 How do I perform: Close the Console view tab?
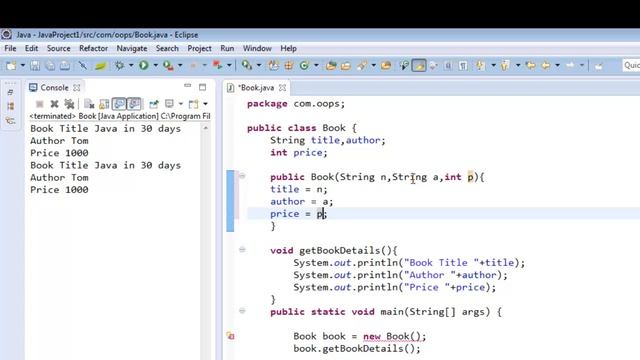point(77,88)
